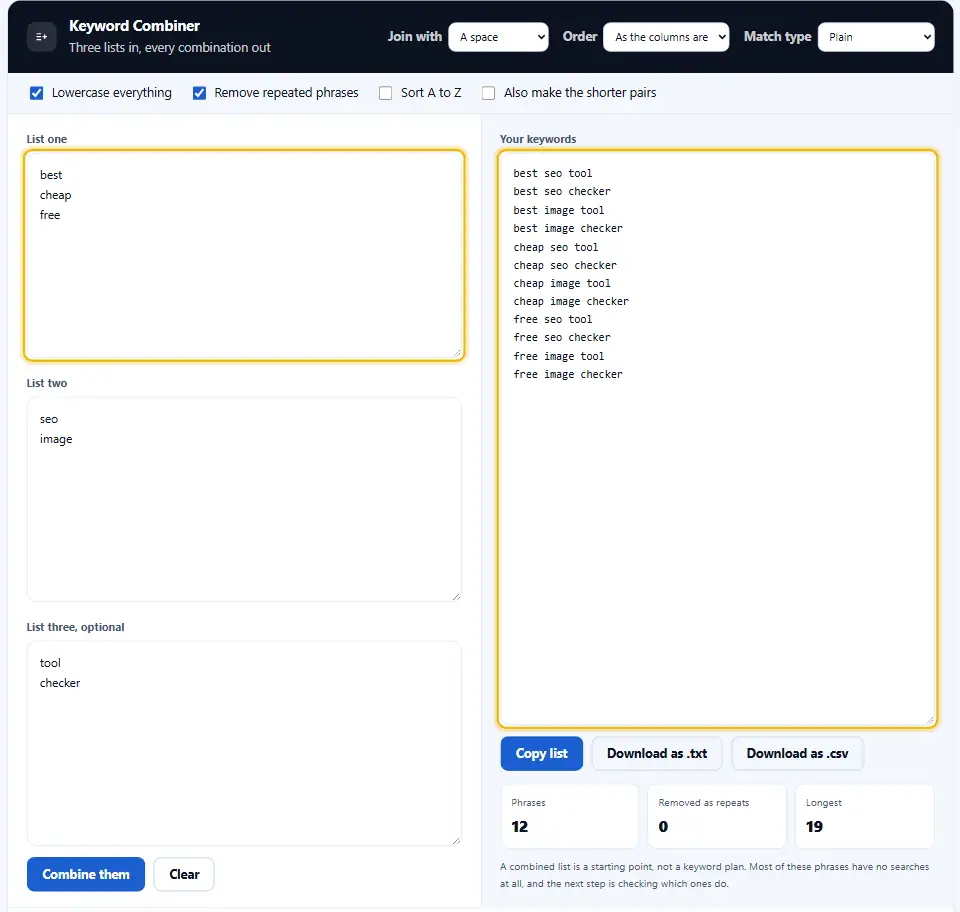Enable the Sort A to Z checkbox
960x912 pixels.
click(x=386, y=93)
